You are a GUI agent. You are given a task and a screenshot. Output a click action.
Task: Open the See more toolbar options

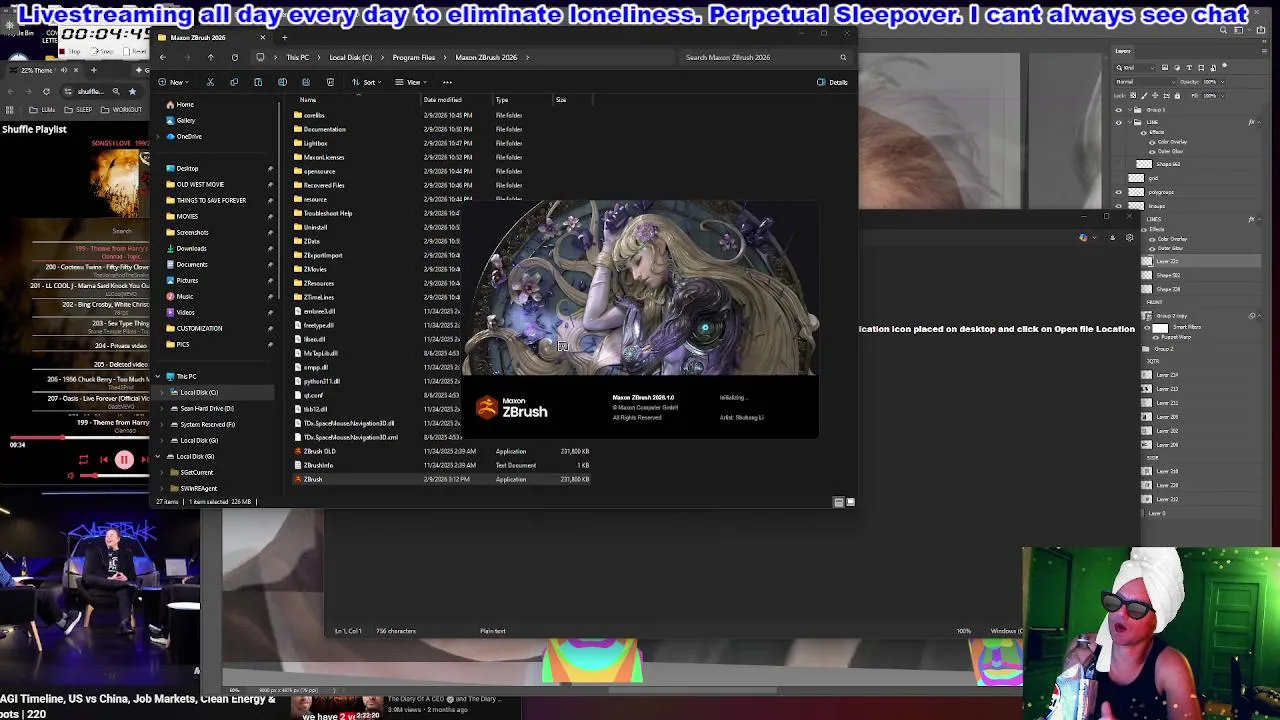click(447, 82)
